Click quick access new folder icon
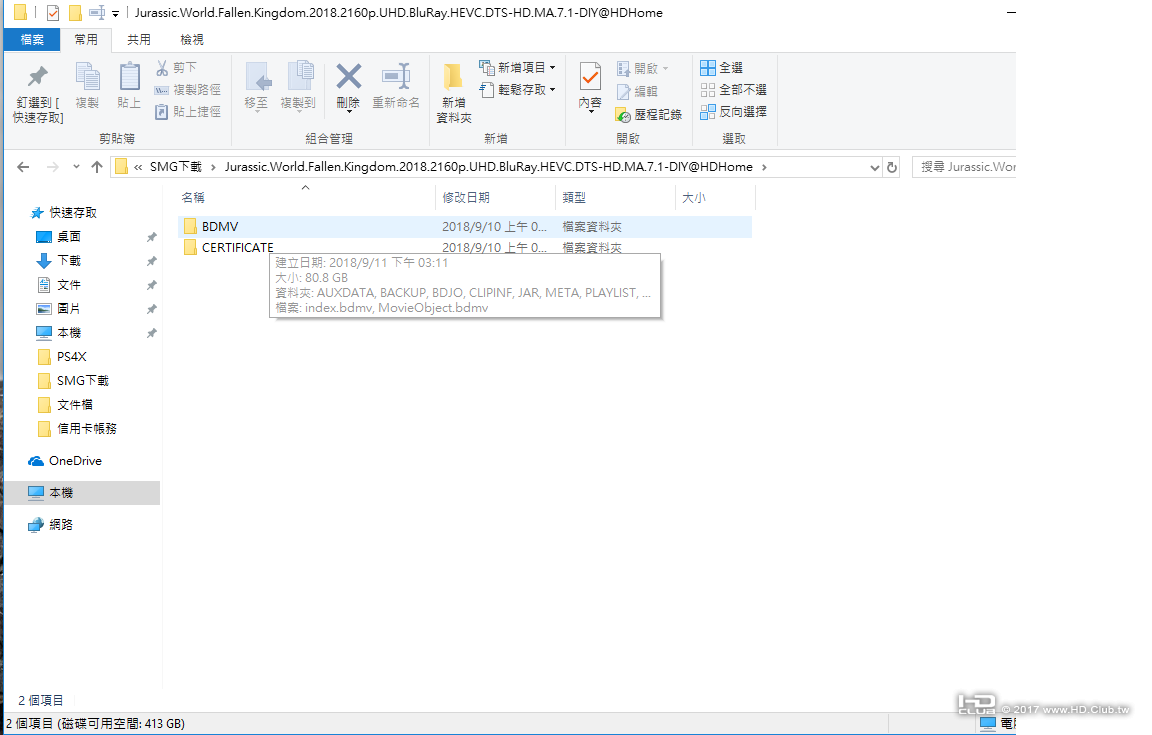This screenshot has width=1152, height=735. click(x=75, y=12)
